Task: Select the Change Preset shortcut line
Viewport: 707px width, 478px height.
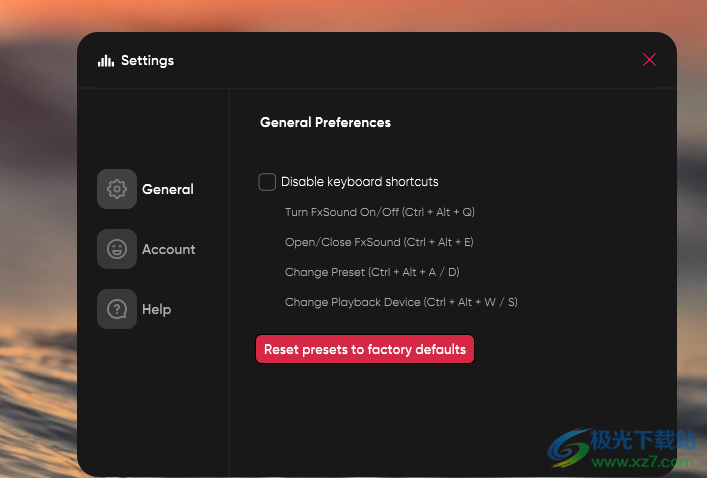Action: point(372,272)
